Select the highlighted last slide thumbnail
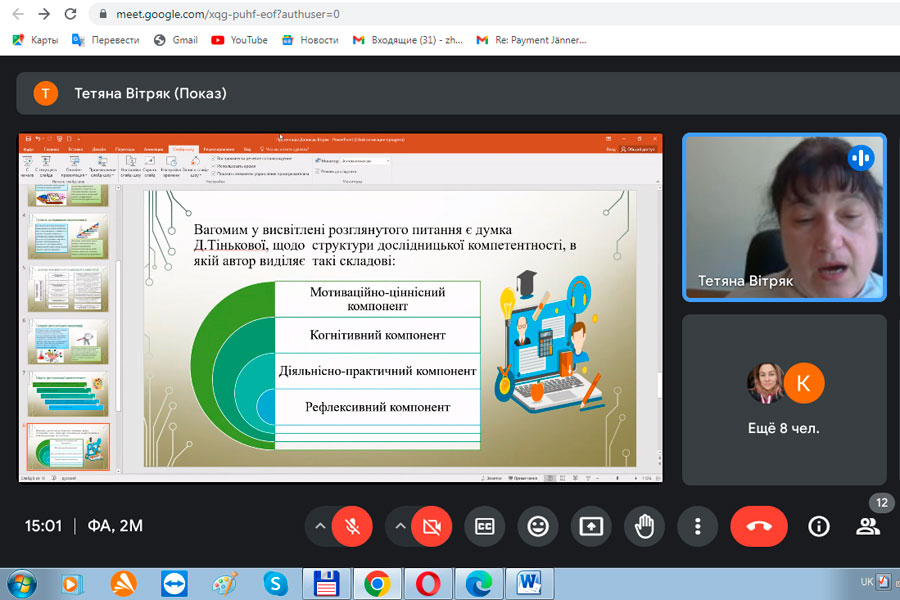 click(68, 447)
